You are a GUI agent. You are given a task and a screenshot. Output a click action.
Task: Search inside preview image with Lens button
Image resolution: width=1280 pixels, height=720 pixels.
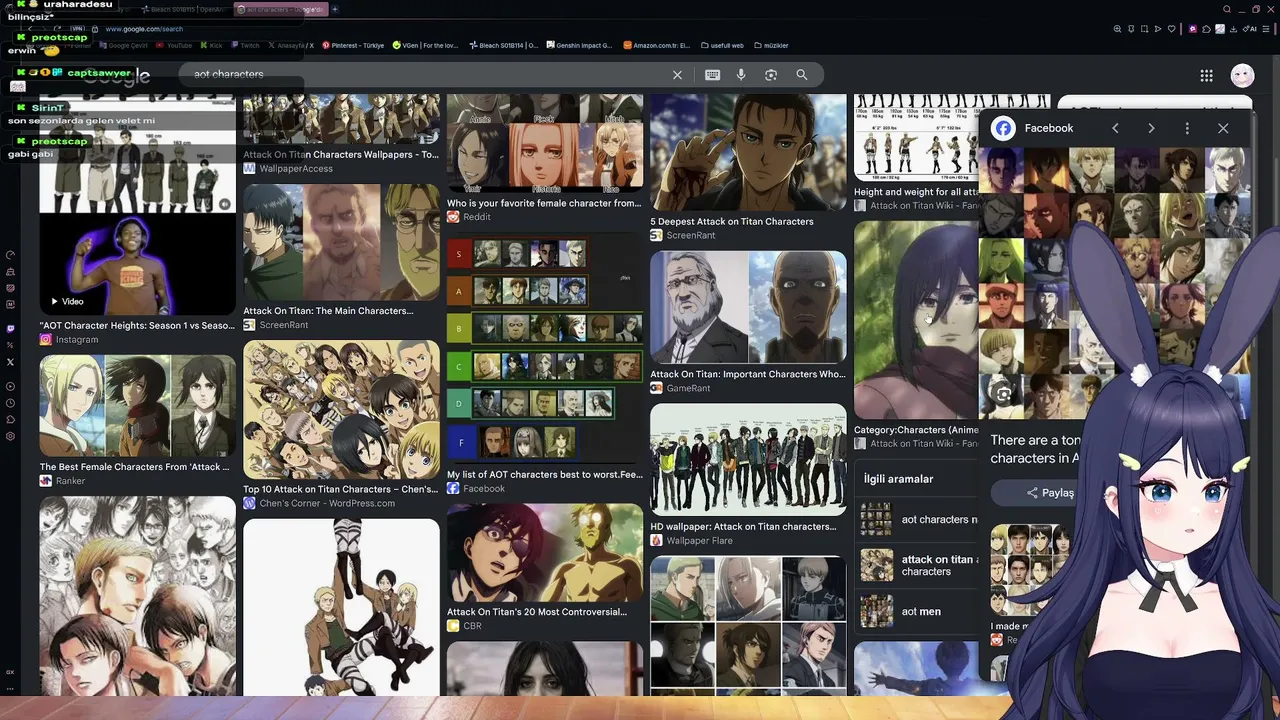click(x=1003, y=395)
